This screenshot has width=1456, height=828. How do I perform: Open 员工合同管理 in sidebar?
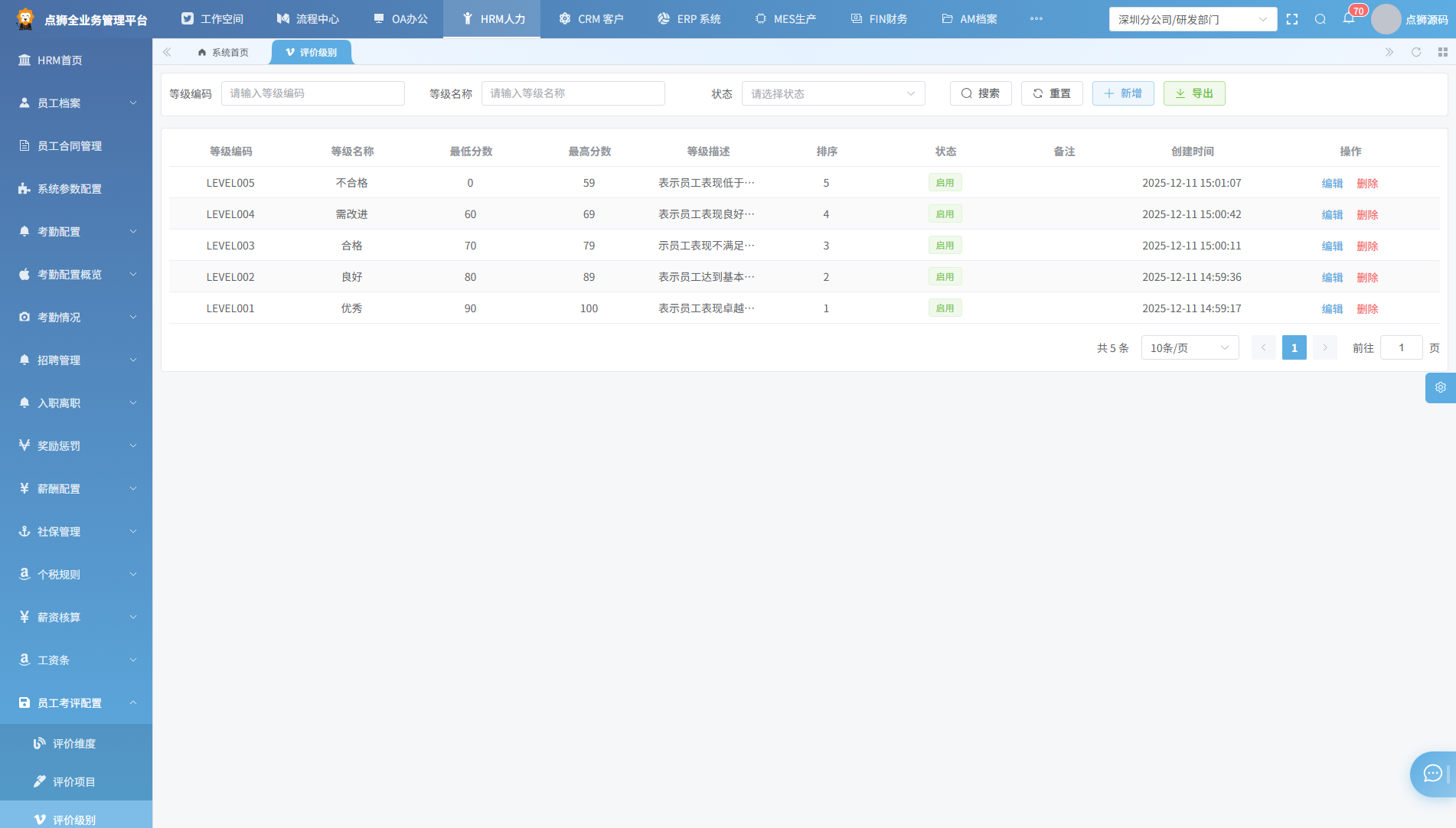tap(77, 145)
